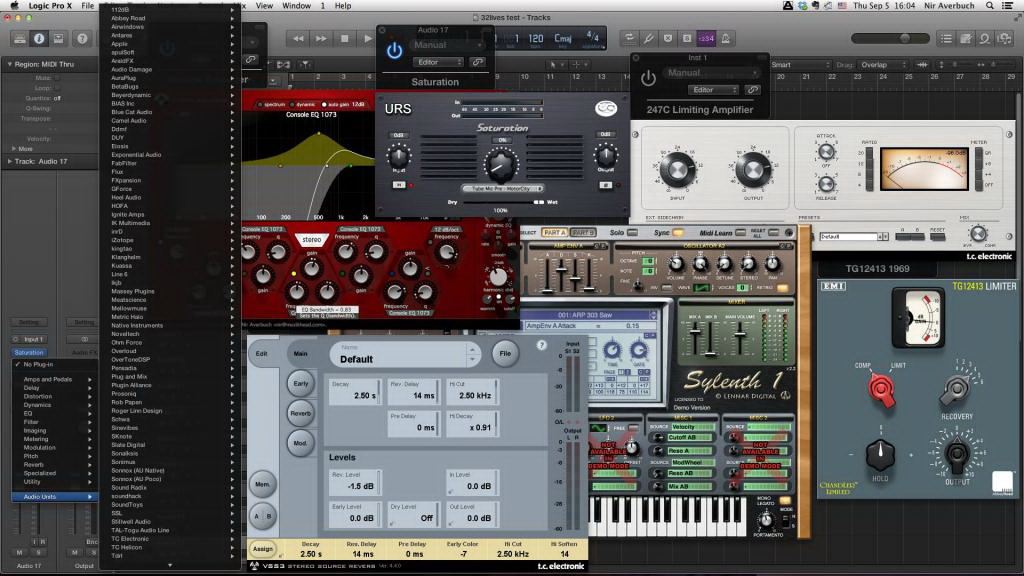Click the fast forward transport button
1024x576 pixels.
[x=321, y=38]
